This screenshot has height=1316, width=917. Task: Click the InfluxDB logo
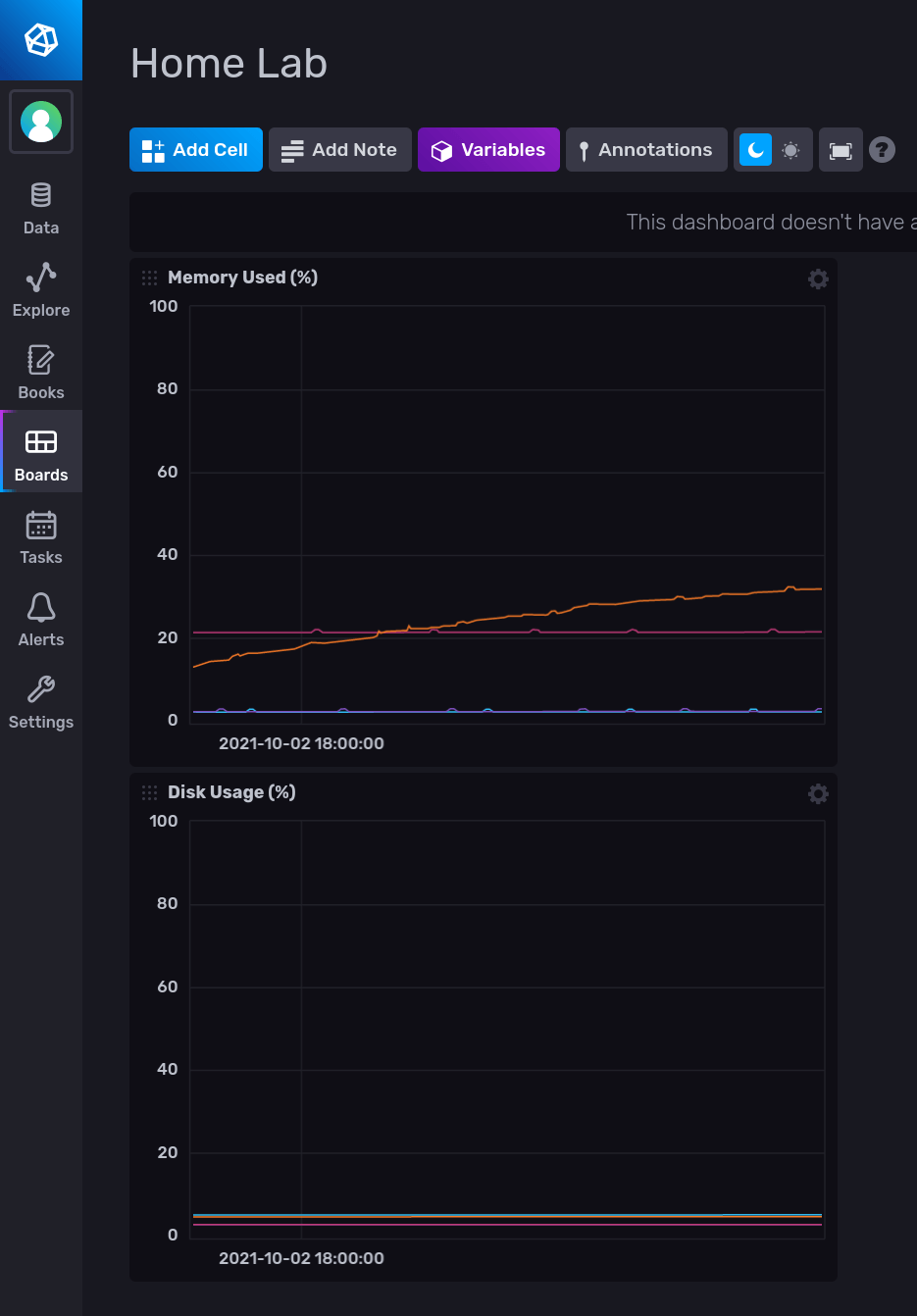(40, 40)
